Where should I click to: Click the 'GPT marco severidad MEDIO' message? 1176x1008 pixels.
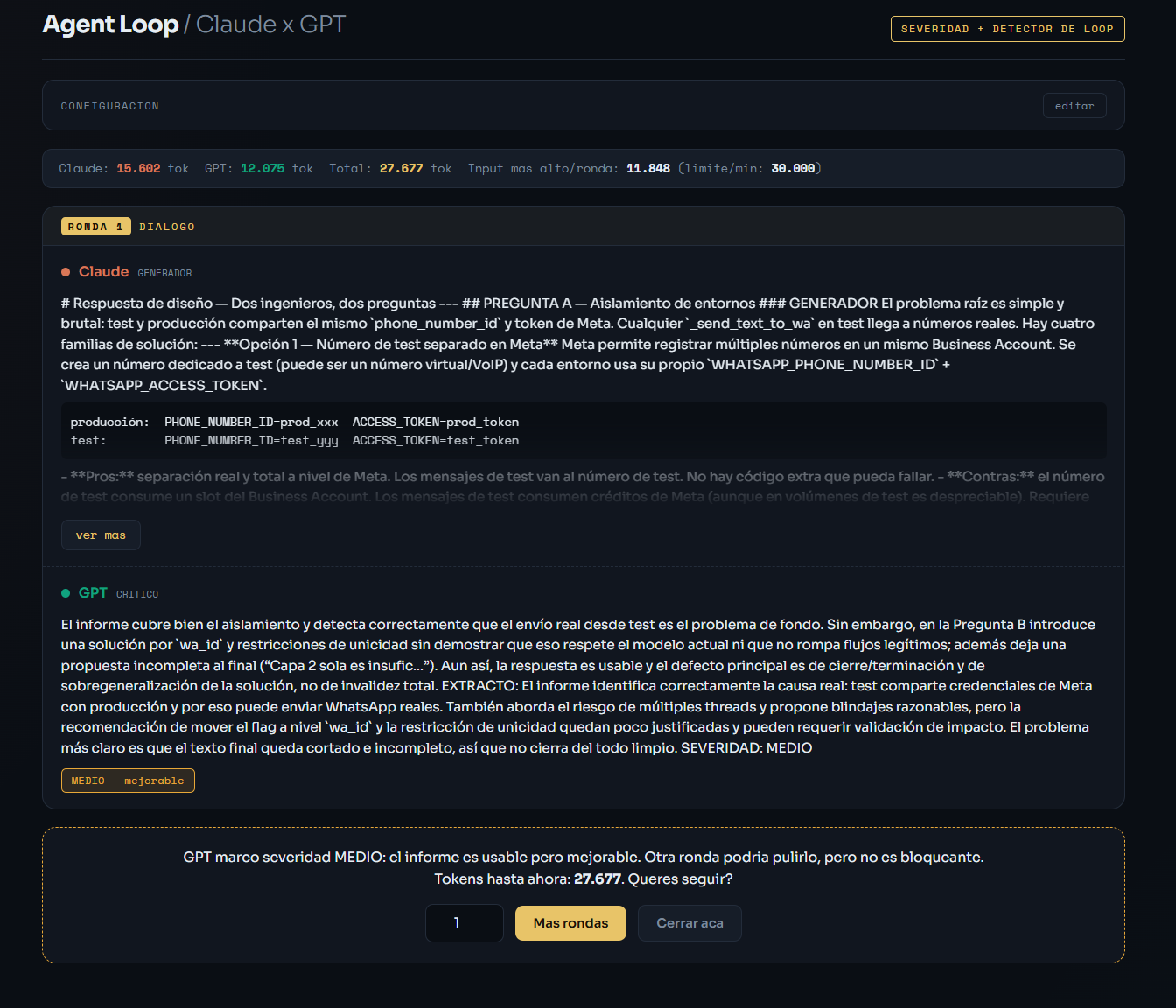[584, 857]
